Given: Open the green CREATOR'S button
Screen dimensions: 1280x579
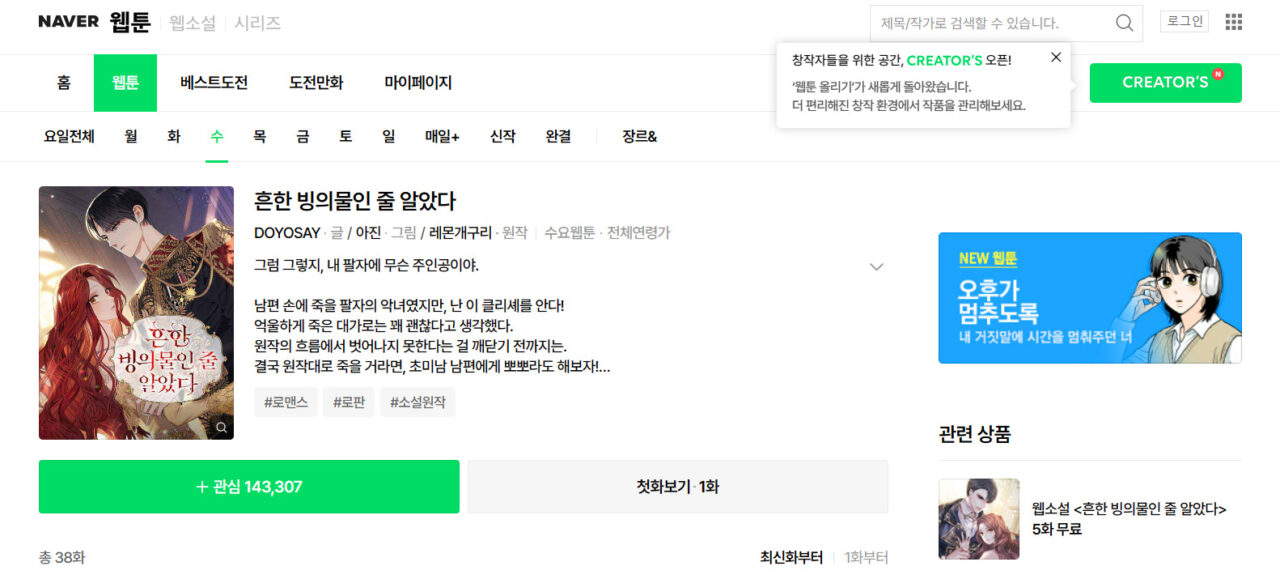Looking at the screenshot, I should click(x=1165, y=83).
